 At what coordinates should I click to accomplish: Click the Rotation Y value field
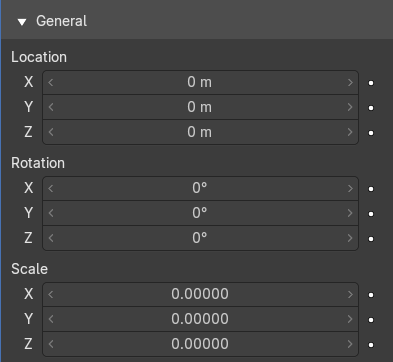click(200, 213)
